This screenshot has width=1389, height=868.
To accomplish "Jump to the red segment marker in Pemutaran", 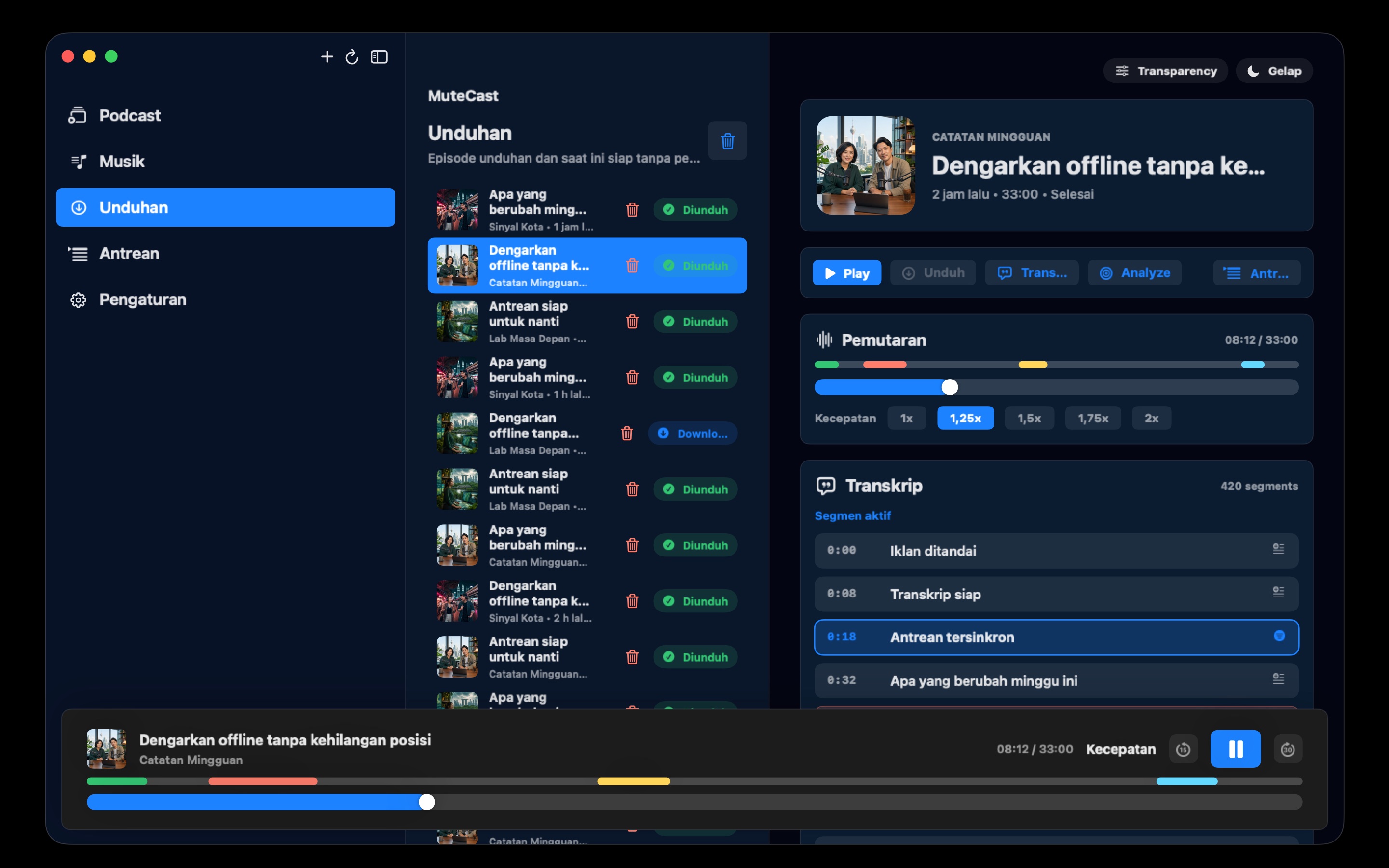I will click(885, 365).
